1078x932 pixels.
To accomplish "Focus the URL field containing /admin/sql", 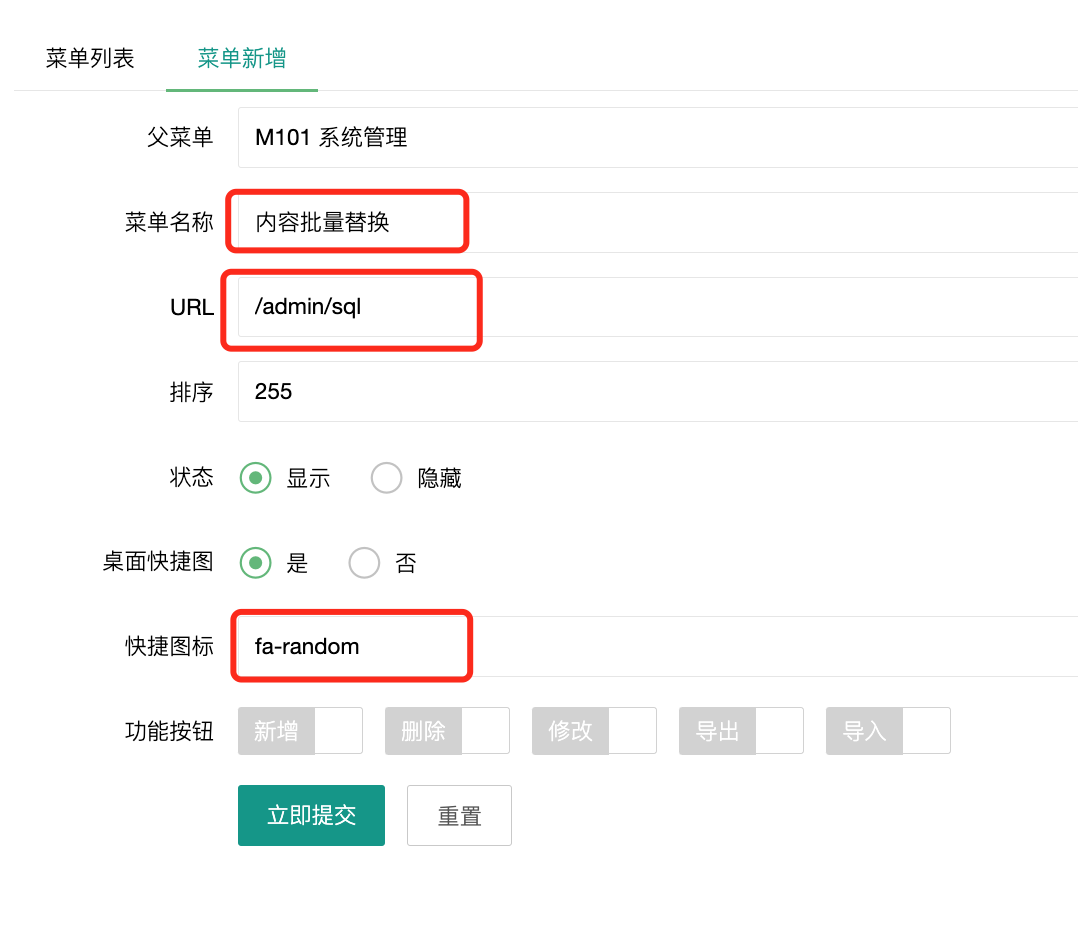I will 658,307.
